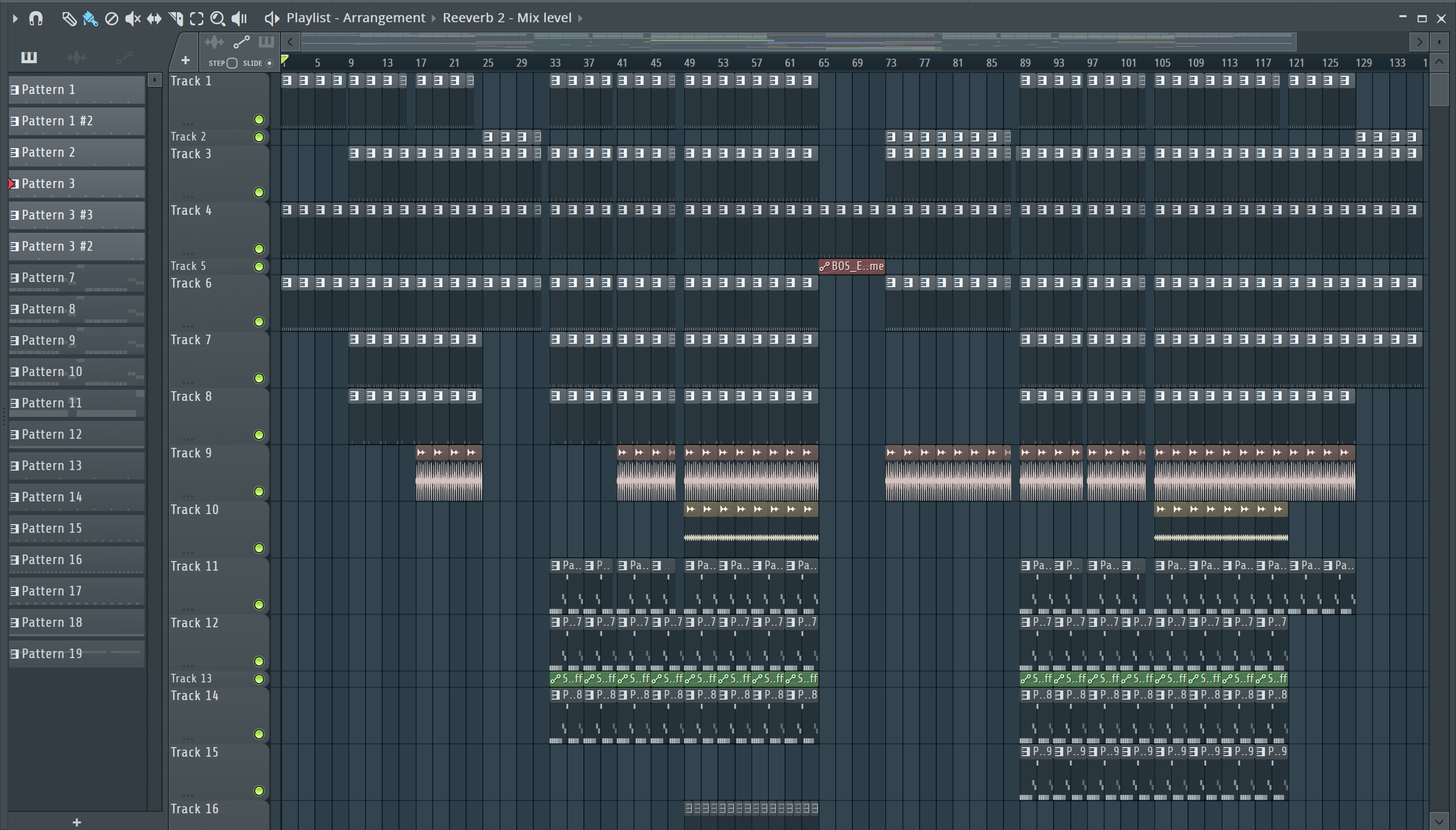Select Pattern 1 in the picker

pyautogui.click(x=76, y=90)
